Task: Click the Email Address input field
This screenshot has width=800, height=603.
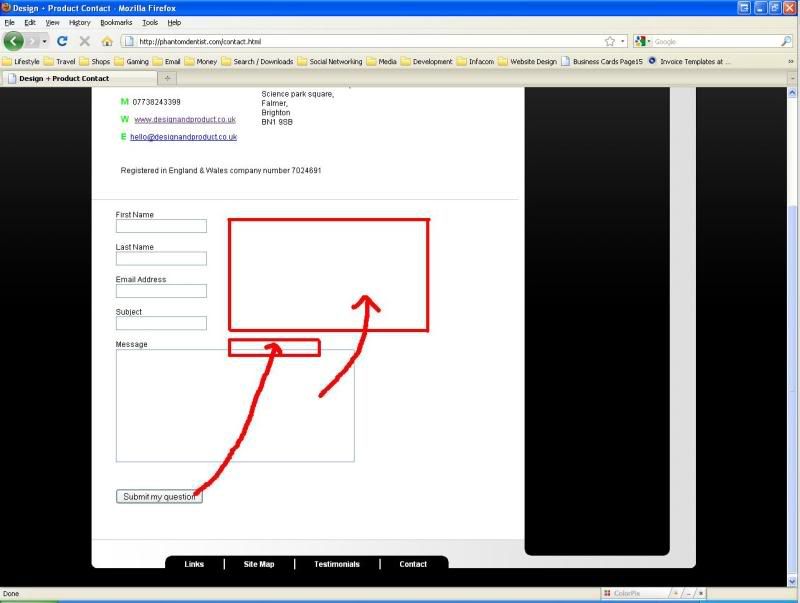Action: point(161,291)
